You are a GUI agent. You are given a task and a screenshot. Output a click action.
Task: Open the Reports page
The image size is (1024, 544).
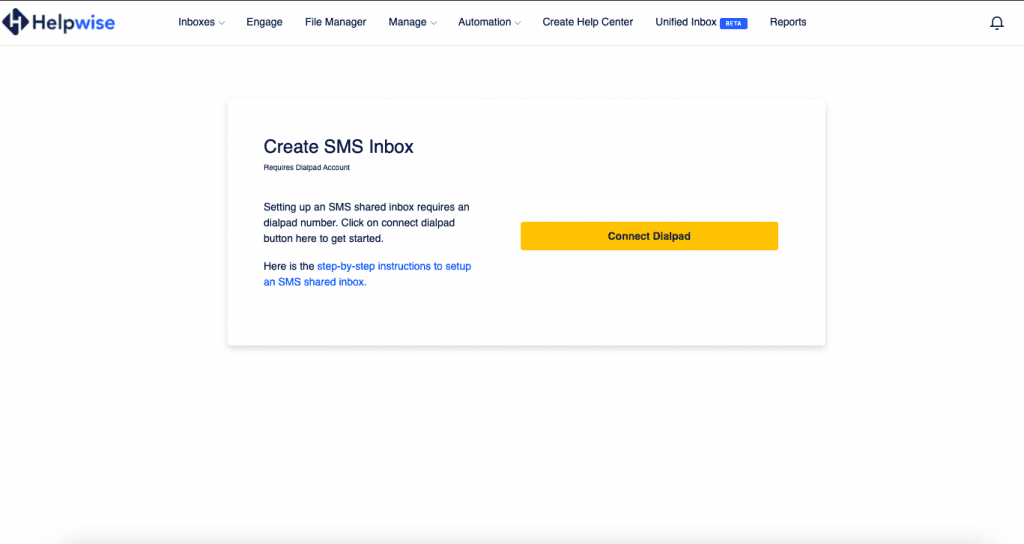click(x=788, y=22)
